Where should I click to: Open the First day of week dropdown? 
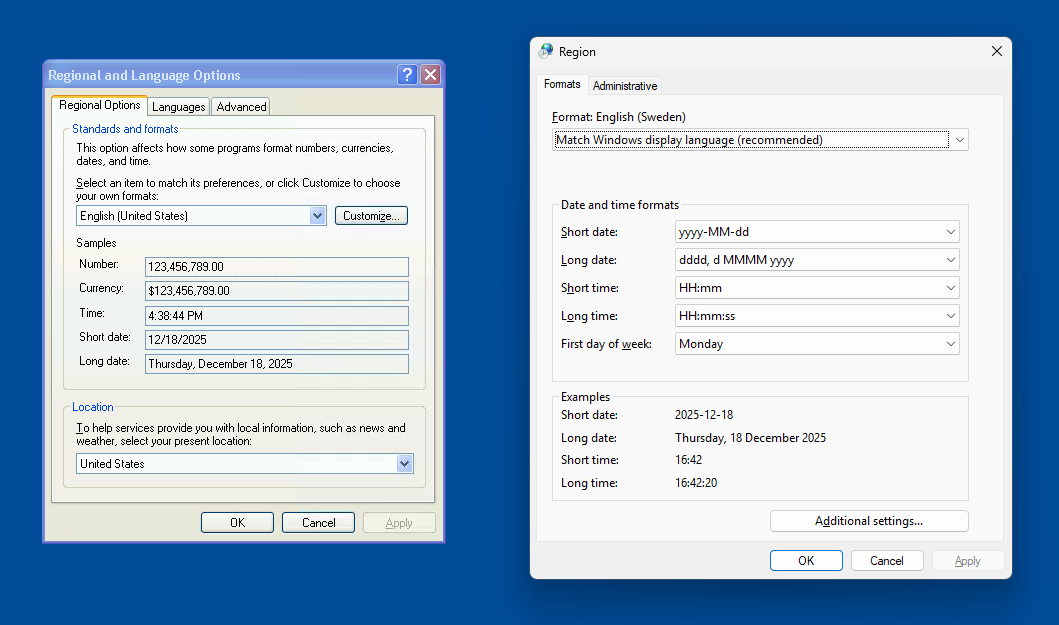pos(950,344)
